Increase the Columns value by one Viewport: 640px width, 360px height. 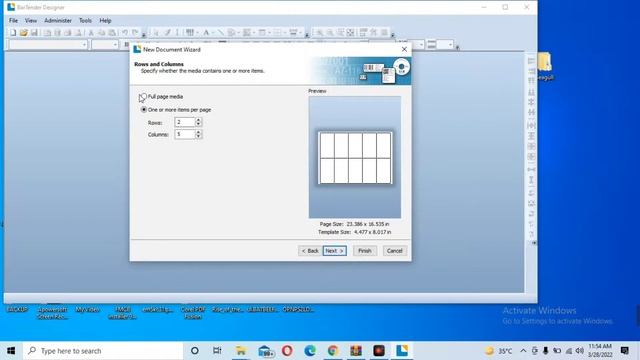(198, 132)
